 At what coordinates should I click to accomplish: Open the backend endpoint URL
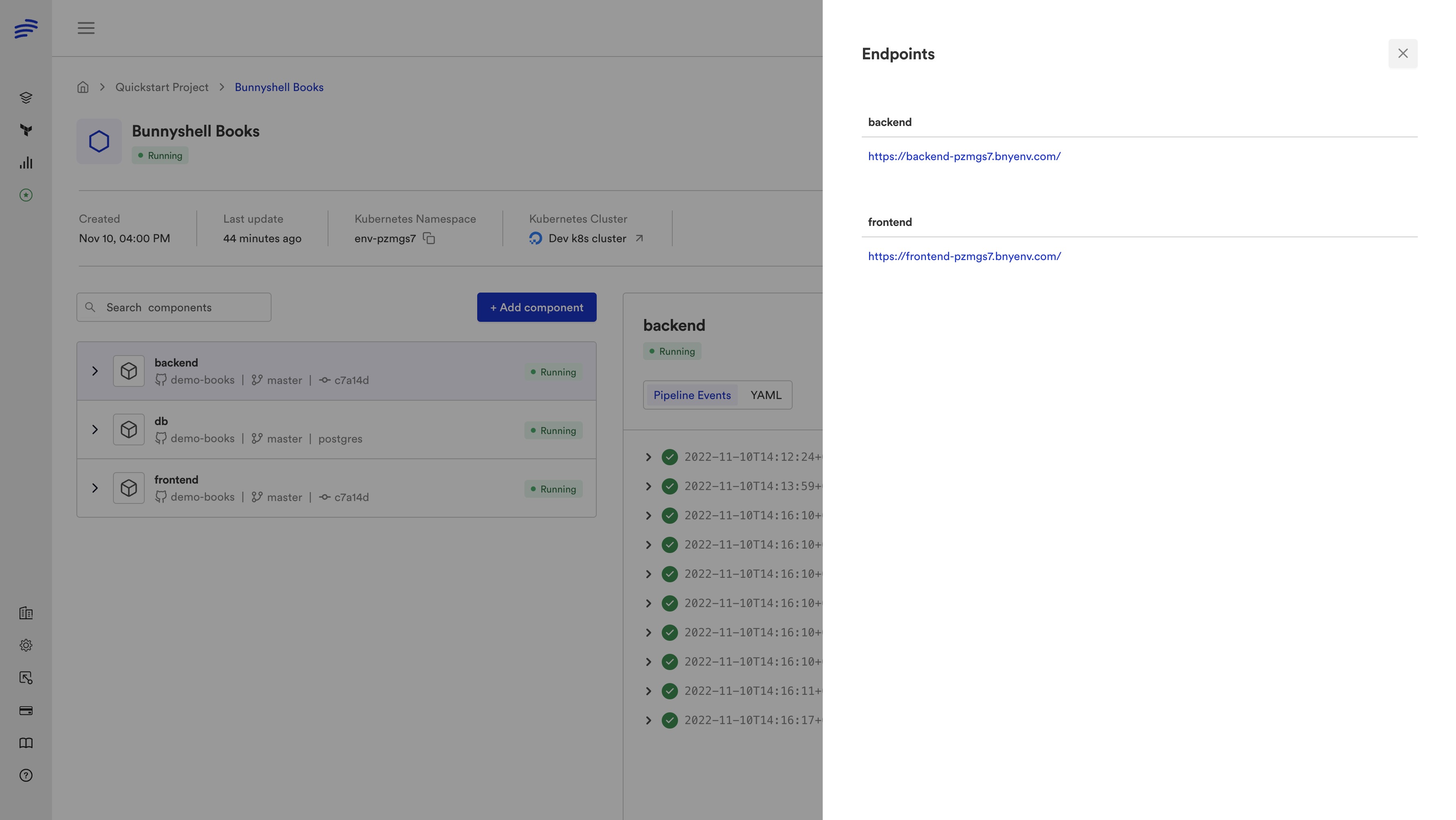(x=964, y=156)
